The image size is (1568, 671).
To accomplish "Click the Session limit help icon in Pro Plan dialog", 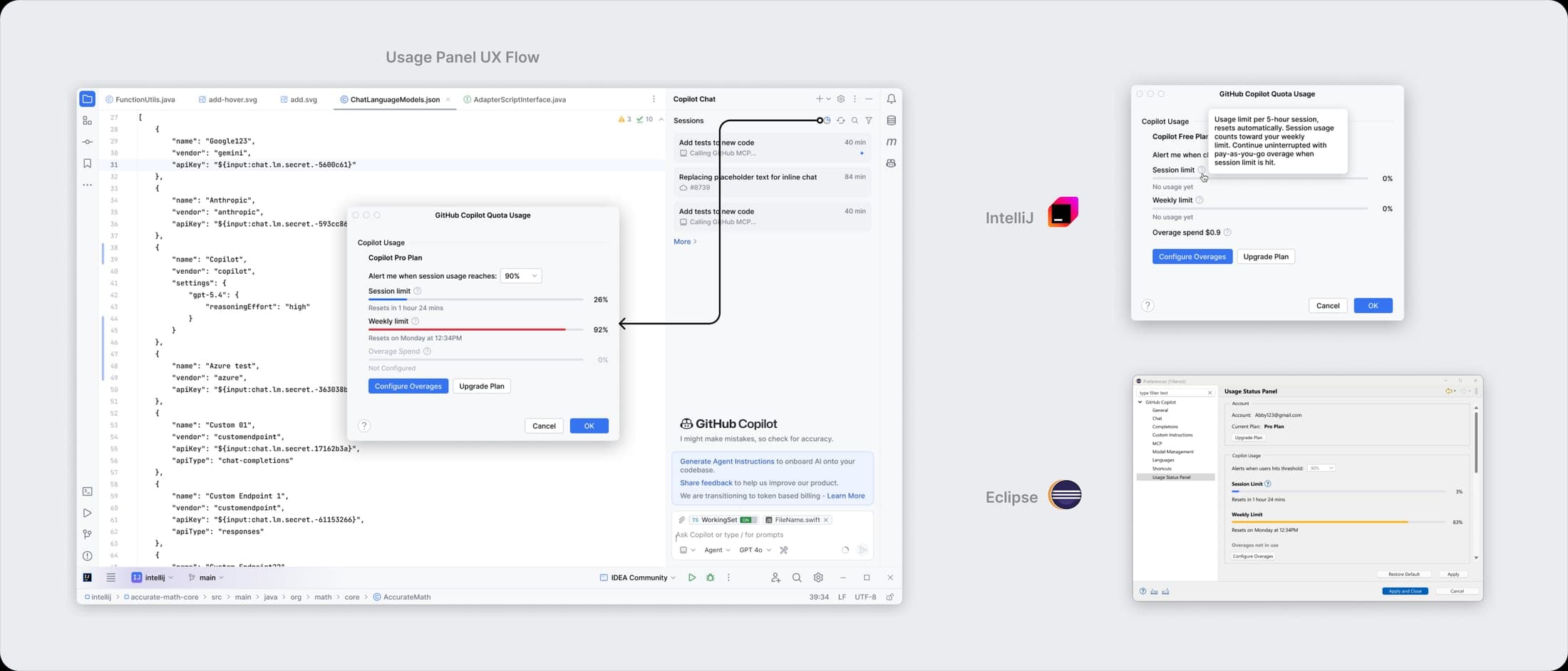I will point(418,291).
